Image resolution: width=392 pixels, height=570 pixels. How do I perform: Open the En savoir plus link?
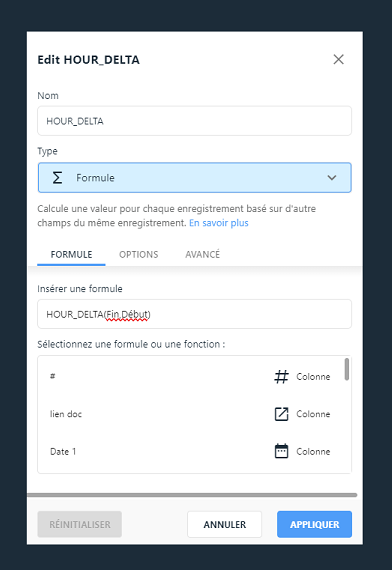click(219, 223)
